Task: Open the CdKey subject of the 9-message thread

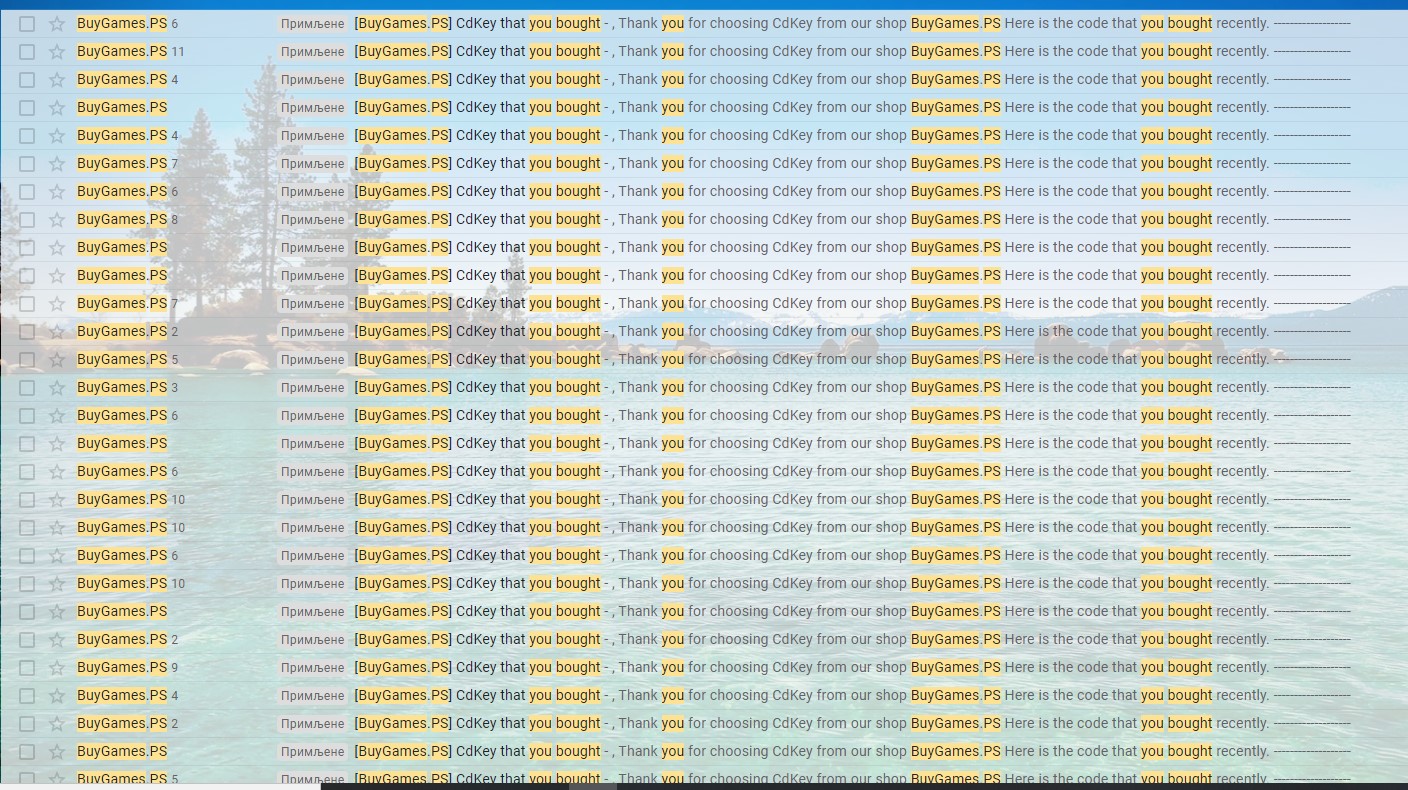Action: (478, 667)
